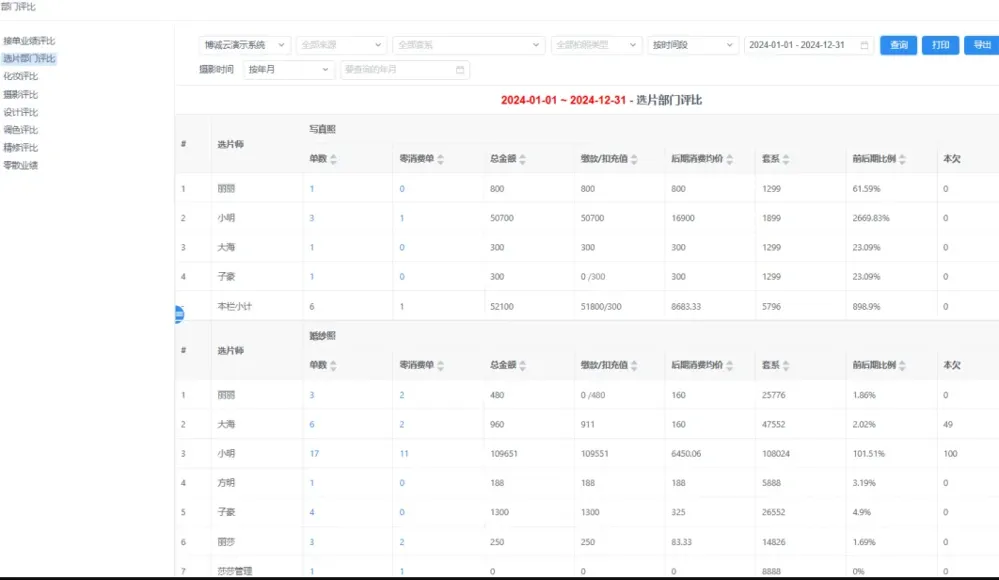Sort 写真照 table by 单数 column
Viewport: 999px width, 580px height.
pyautogui.click(x=334, y=160)
